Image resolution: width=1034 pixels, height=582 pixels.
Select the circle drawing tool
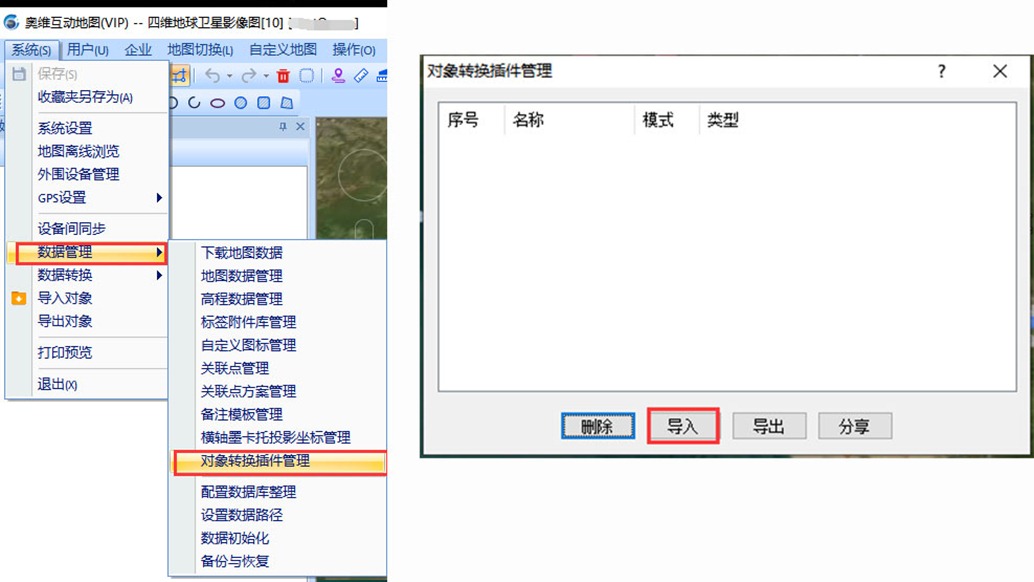tap(240, 102)
